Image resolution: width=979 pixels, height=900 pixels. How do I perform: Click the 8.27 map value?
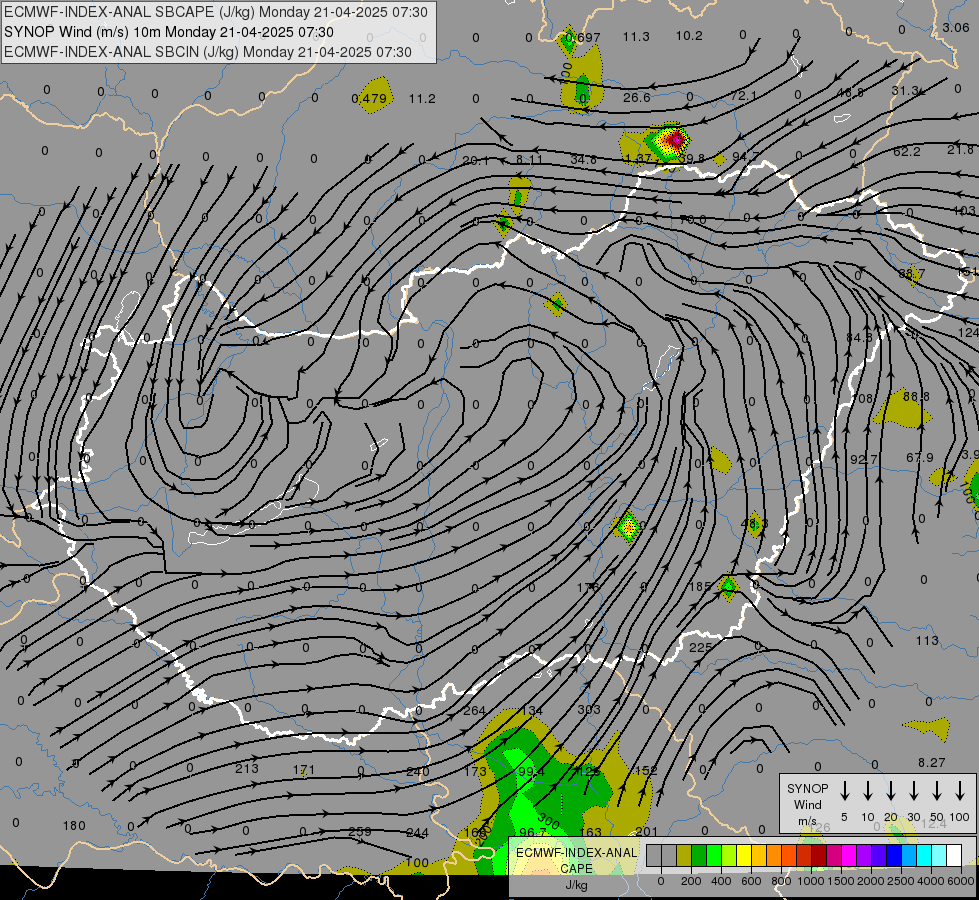pos(932,763)
